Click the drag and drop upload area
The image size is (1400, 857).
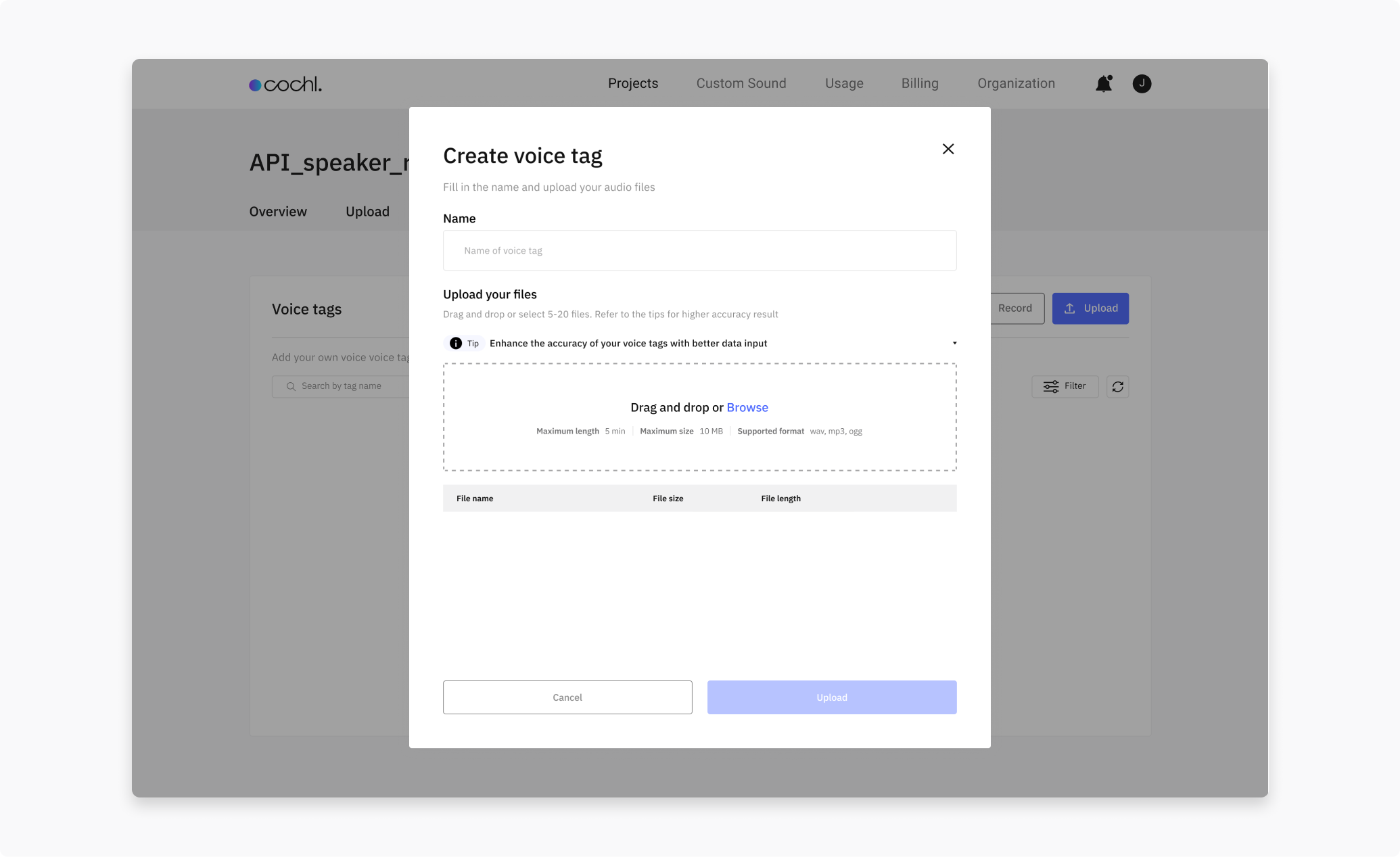[x=699, y=417]
